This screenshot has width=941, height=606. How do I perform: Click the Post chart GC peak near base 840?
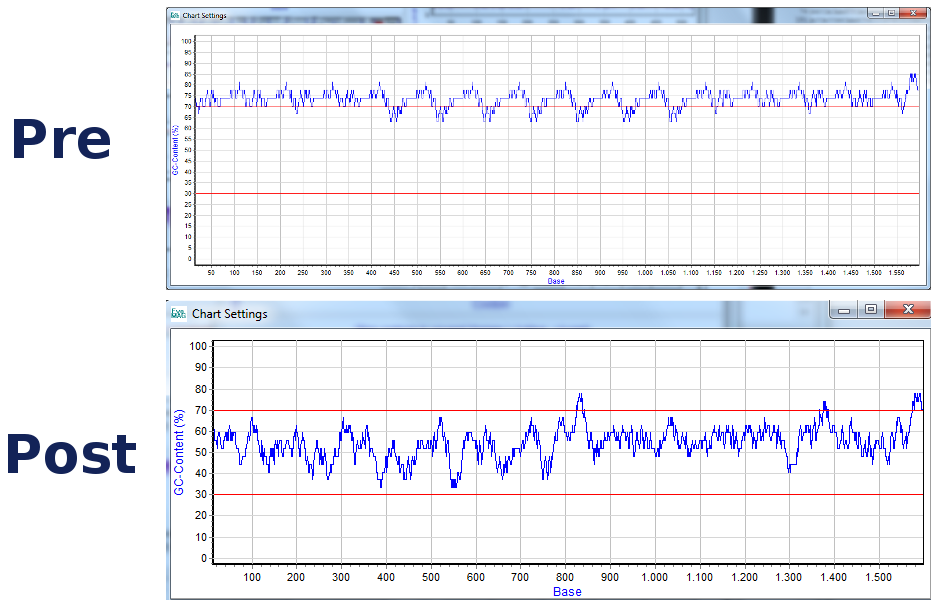580,396
